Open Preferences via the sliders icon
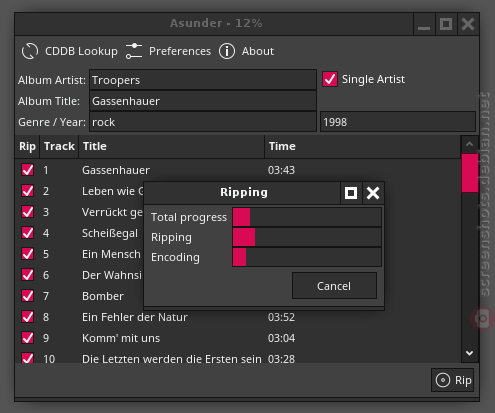The width and height of the screenshot is (495, 413). click(x=134, y=51)
